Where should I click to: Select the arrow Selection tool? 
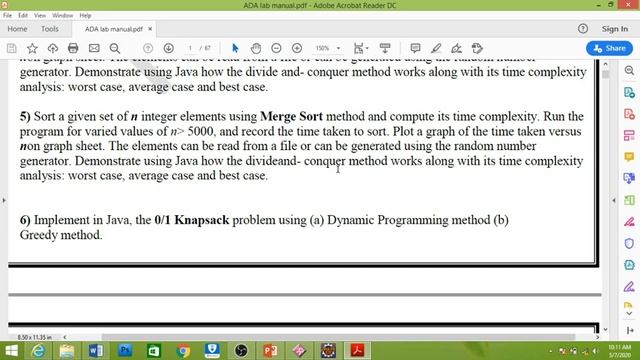tap(235, 48)
